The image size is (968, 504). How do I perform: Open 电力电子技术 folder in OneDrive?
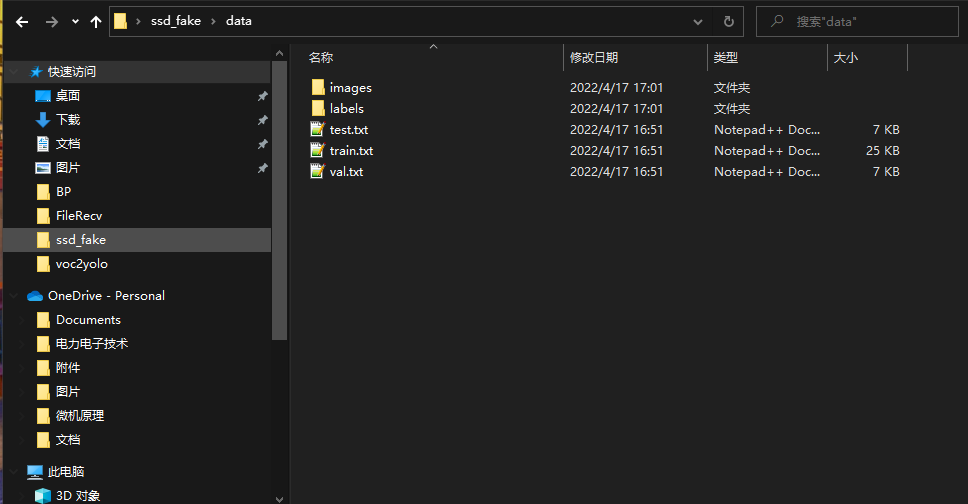coord(92,343)
